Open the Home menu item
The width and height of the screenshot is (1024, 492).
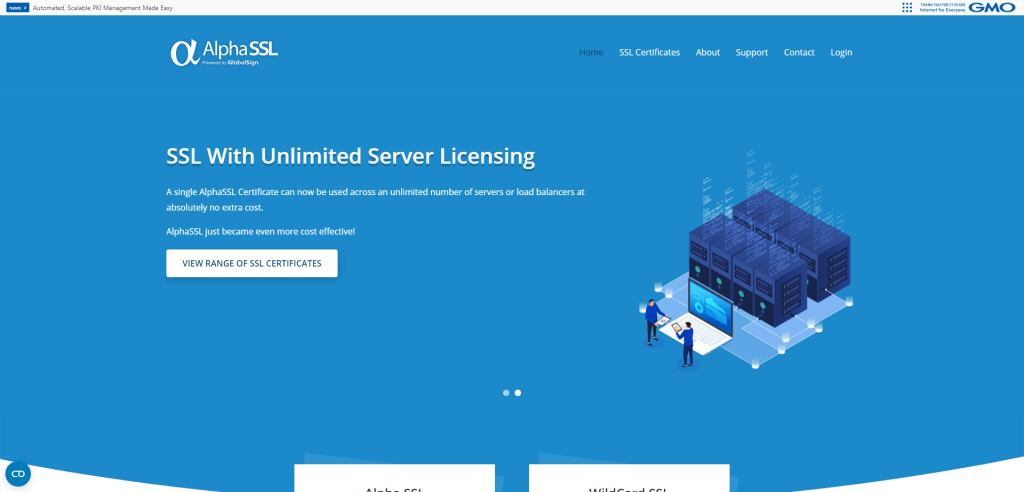coord(591,52)
